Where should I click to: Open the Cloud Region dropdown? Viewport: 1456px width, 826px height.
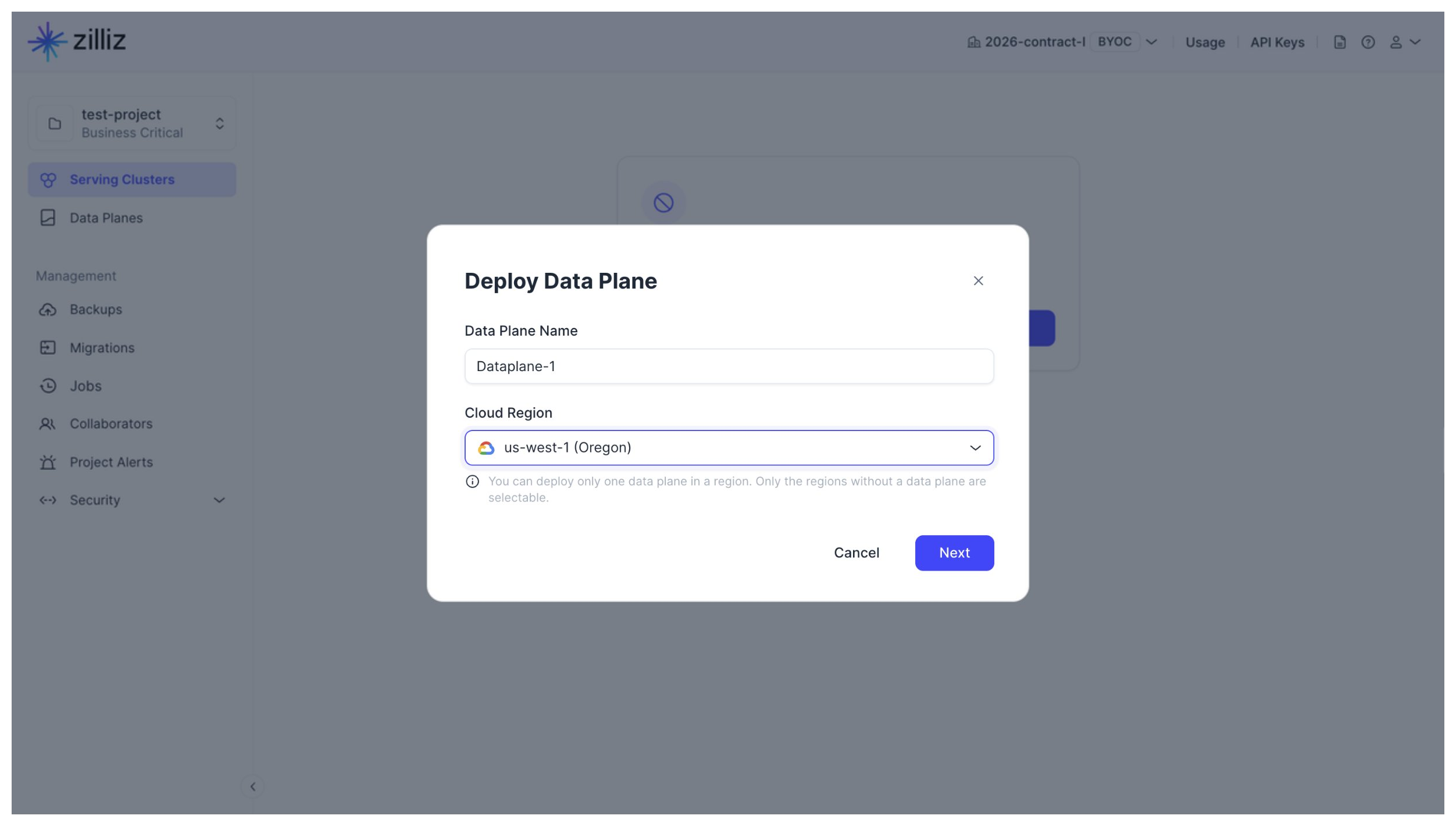[729, 448]
